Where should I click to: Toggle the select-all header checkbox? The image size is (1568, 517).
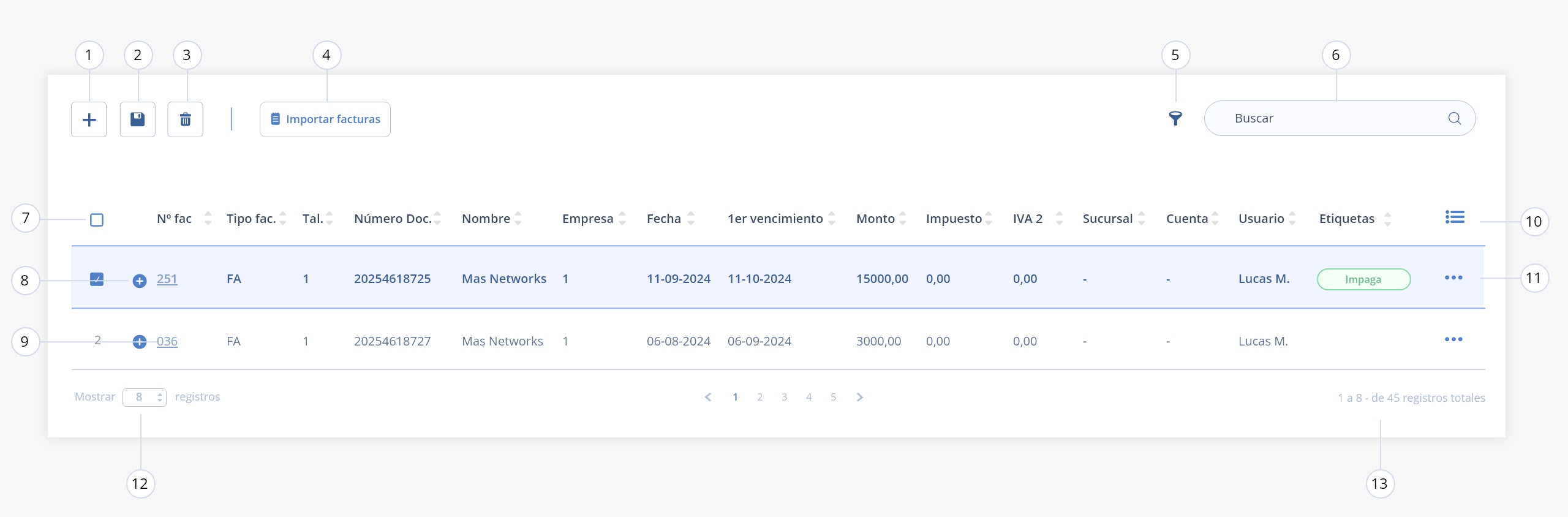tap(97, 219)
